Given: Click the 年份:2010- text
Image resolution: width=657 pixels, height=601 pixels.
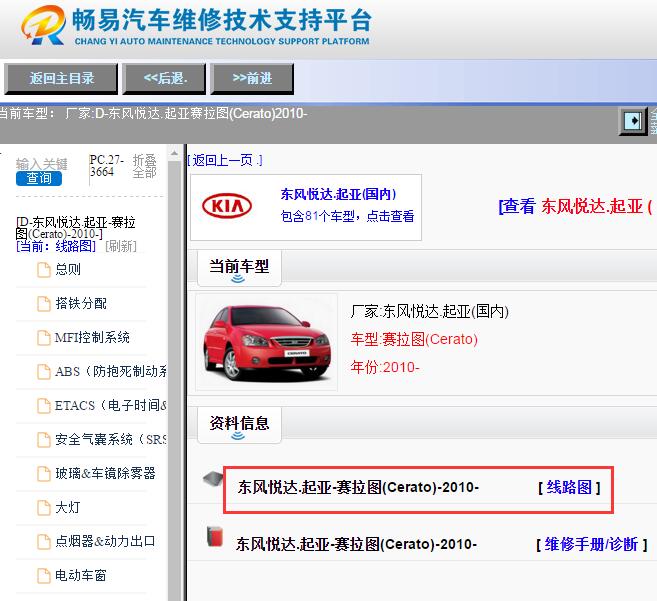Looking at the screenshot, I should point(385,367).
